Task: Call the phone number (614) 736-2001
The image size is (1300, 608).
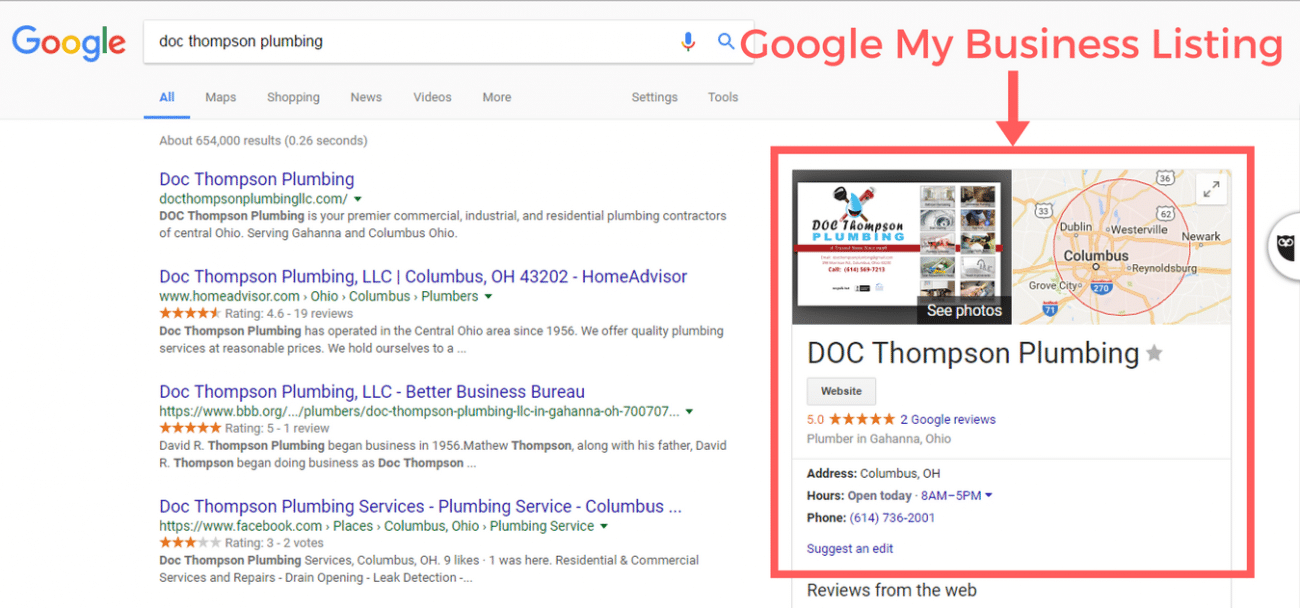Action: pyautogui.click(x=892, y=518)
